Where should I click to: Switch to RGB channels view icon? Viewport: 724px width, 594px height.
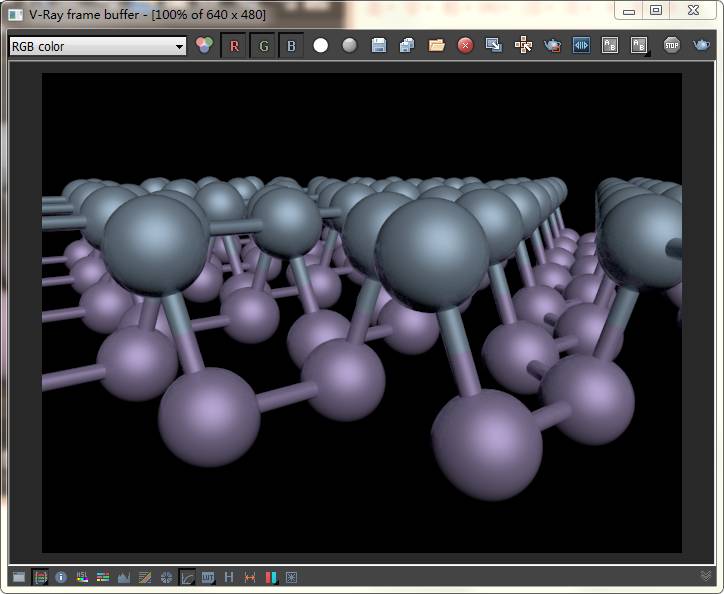tap(205, 46)
